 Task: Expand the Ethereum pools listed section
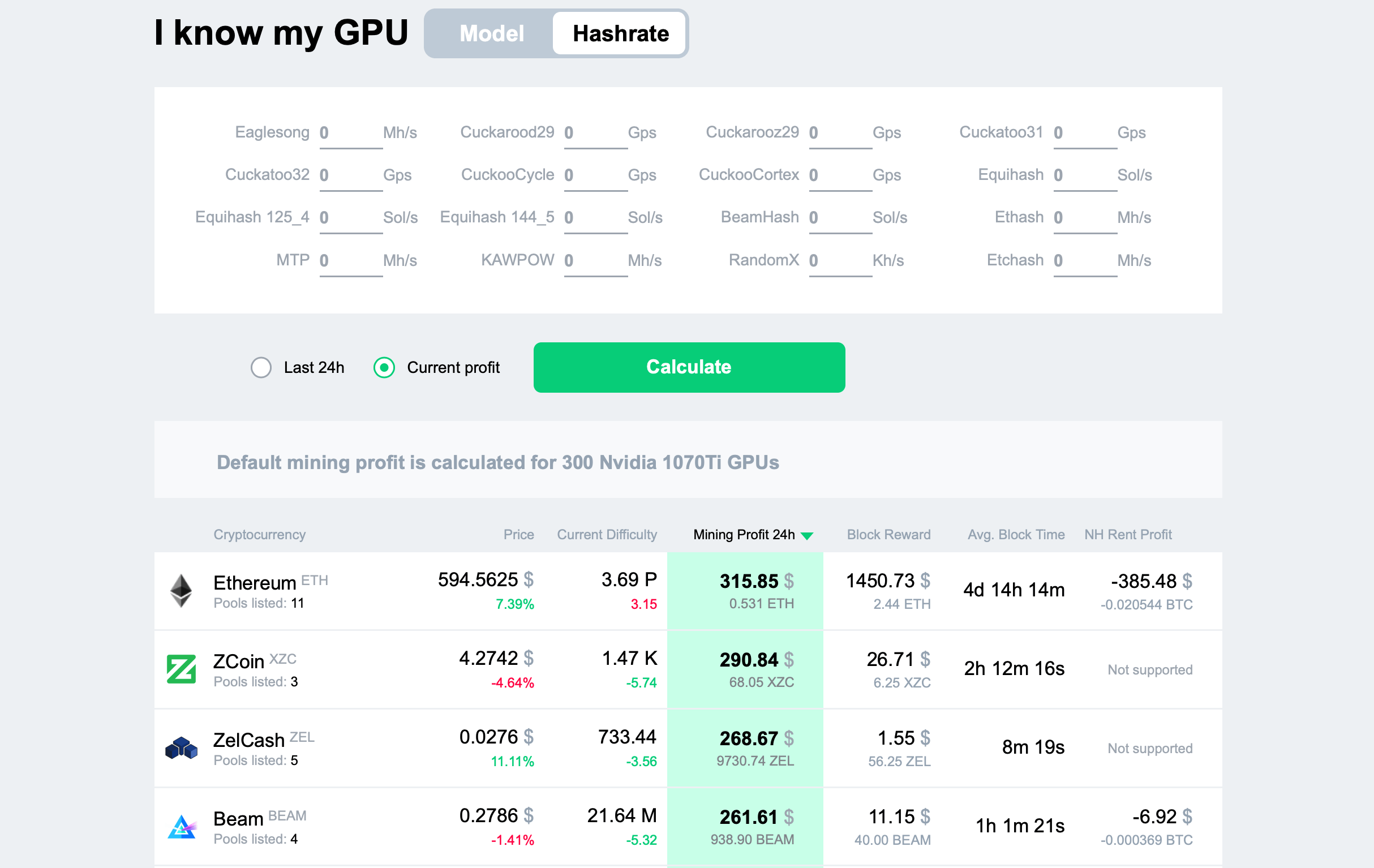point(253,602)
